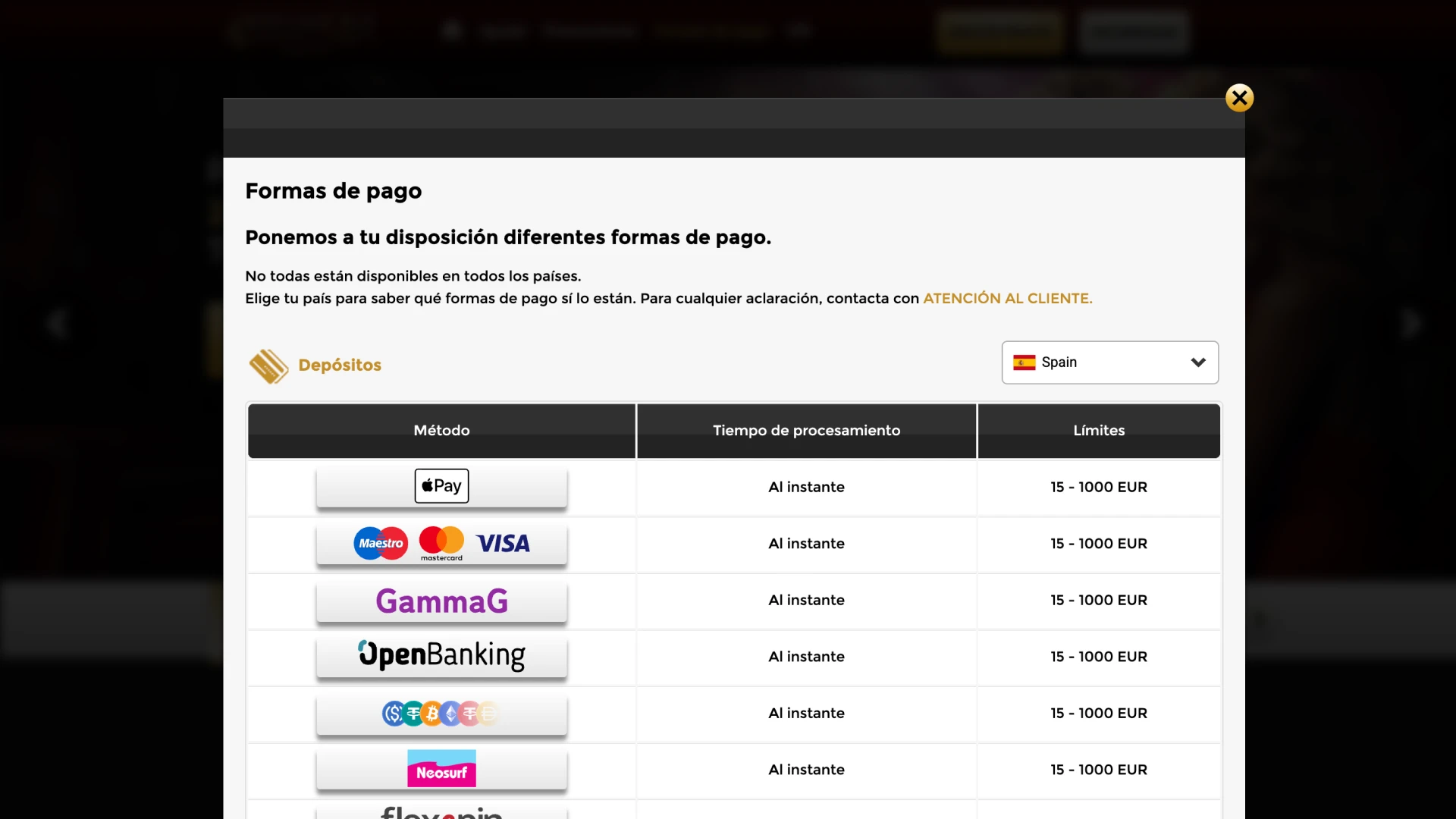
Task: Click the Spanish flag in country selector
Action: point(1024,362)
